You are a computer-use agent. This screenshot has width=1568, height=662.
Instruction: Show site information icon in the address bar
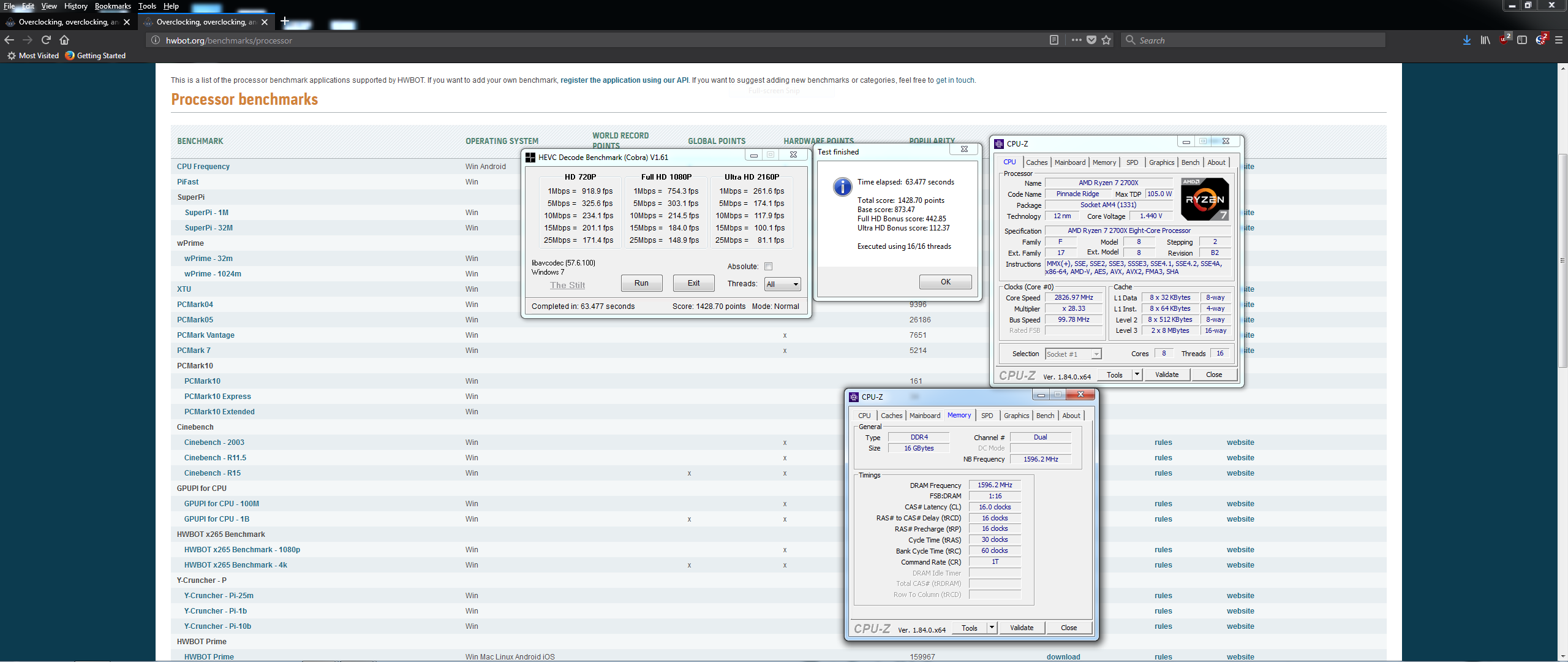[x=156, y=40]
